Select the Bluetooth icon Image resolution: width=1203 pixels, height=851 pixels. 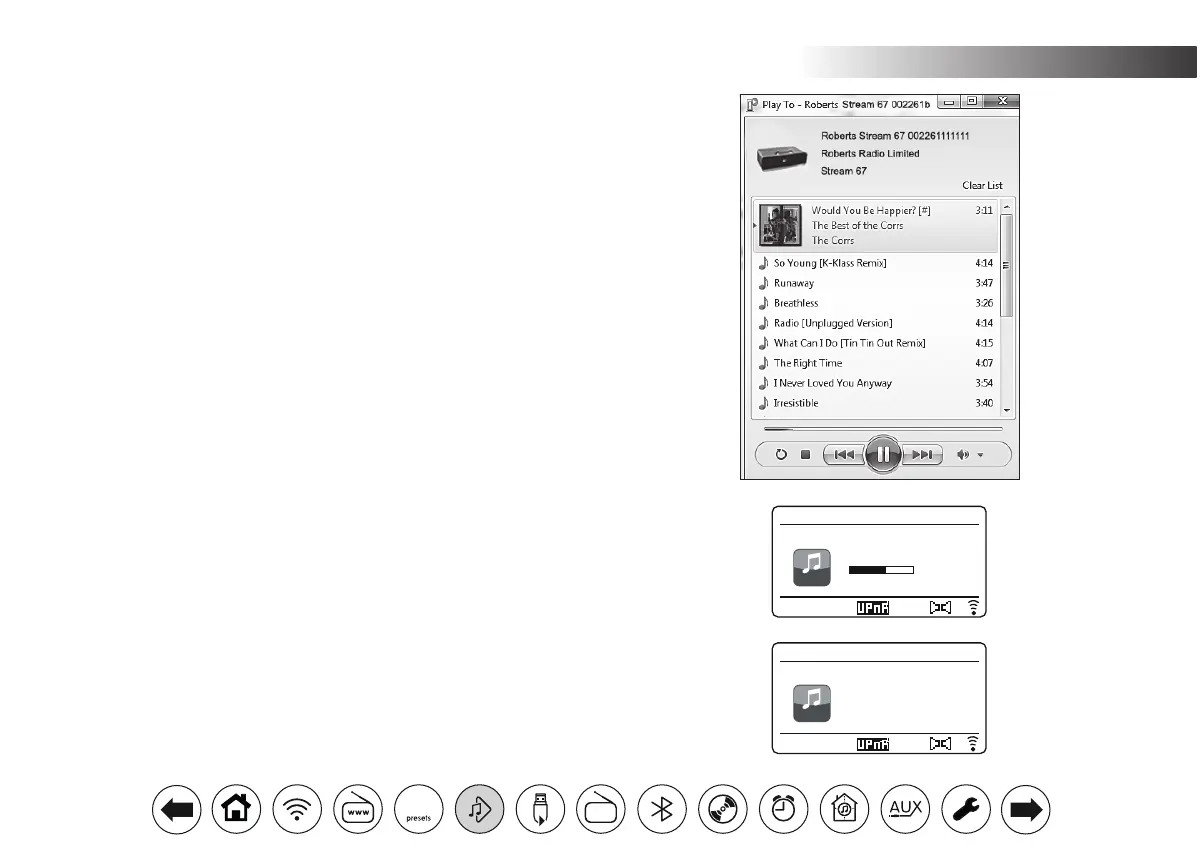click(x=661, y=808)
